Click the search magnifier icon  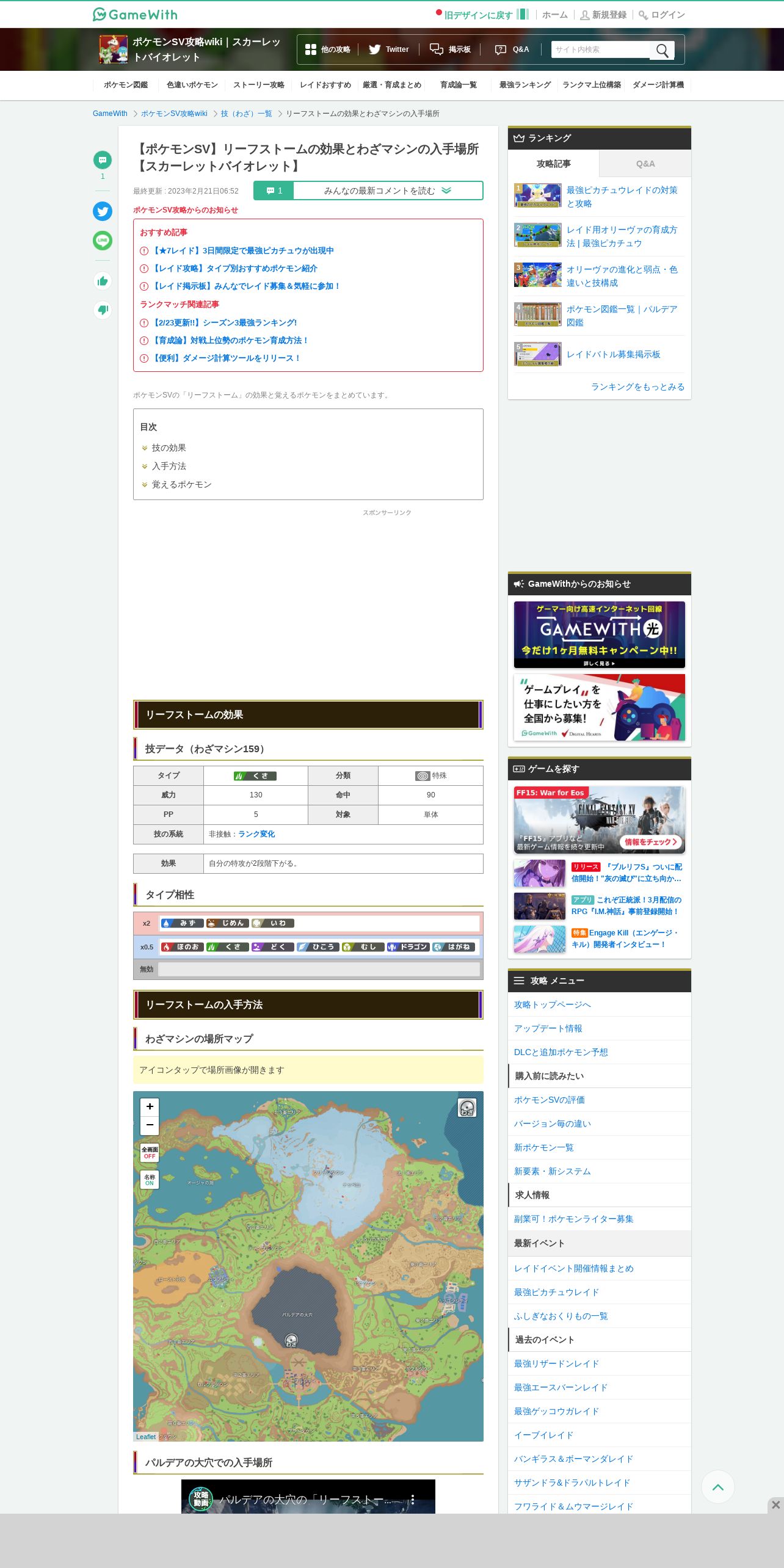tap(662, 50)
